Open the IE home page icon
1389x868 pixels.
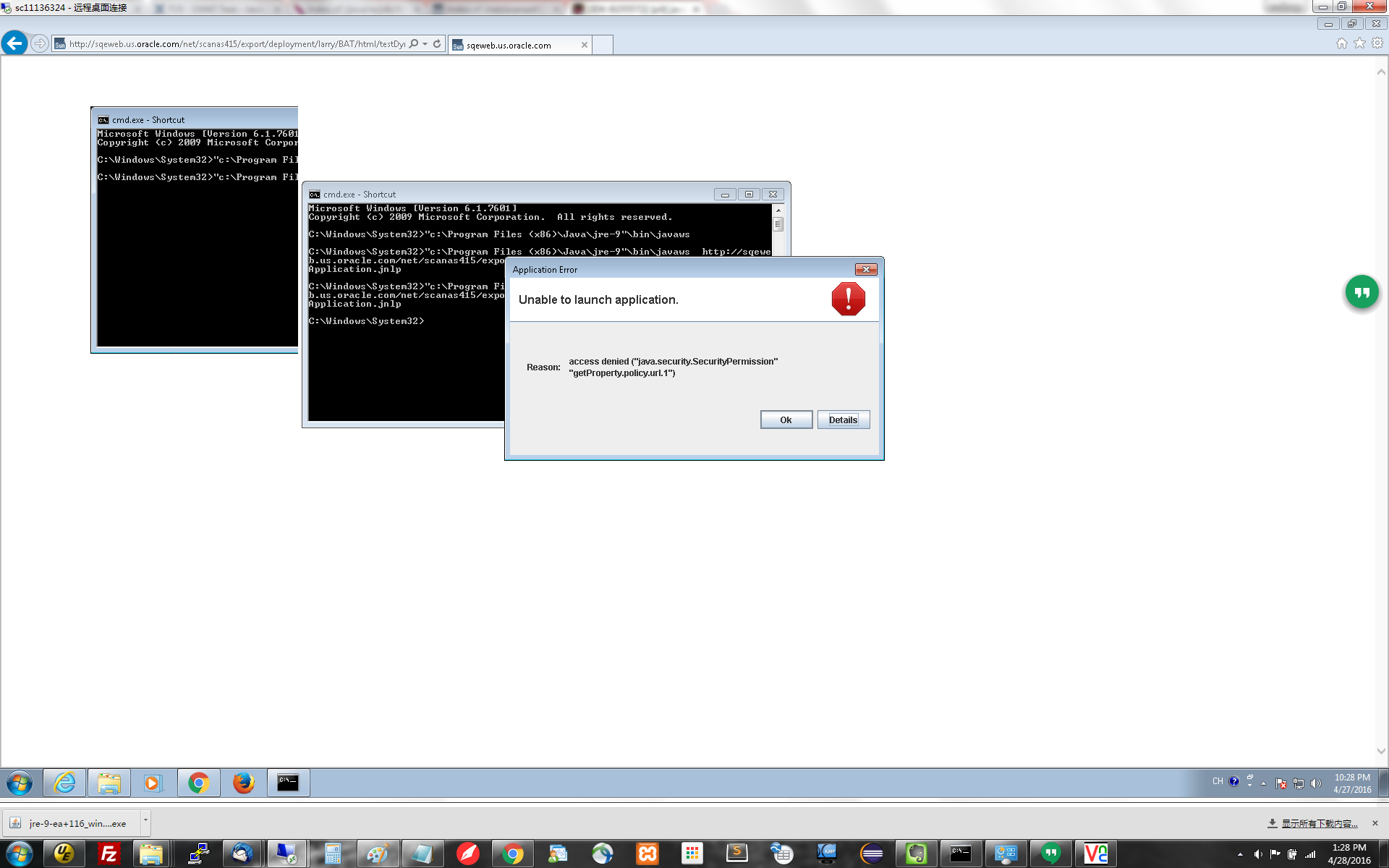[1341, 43]
